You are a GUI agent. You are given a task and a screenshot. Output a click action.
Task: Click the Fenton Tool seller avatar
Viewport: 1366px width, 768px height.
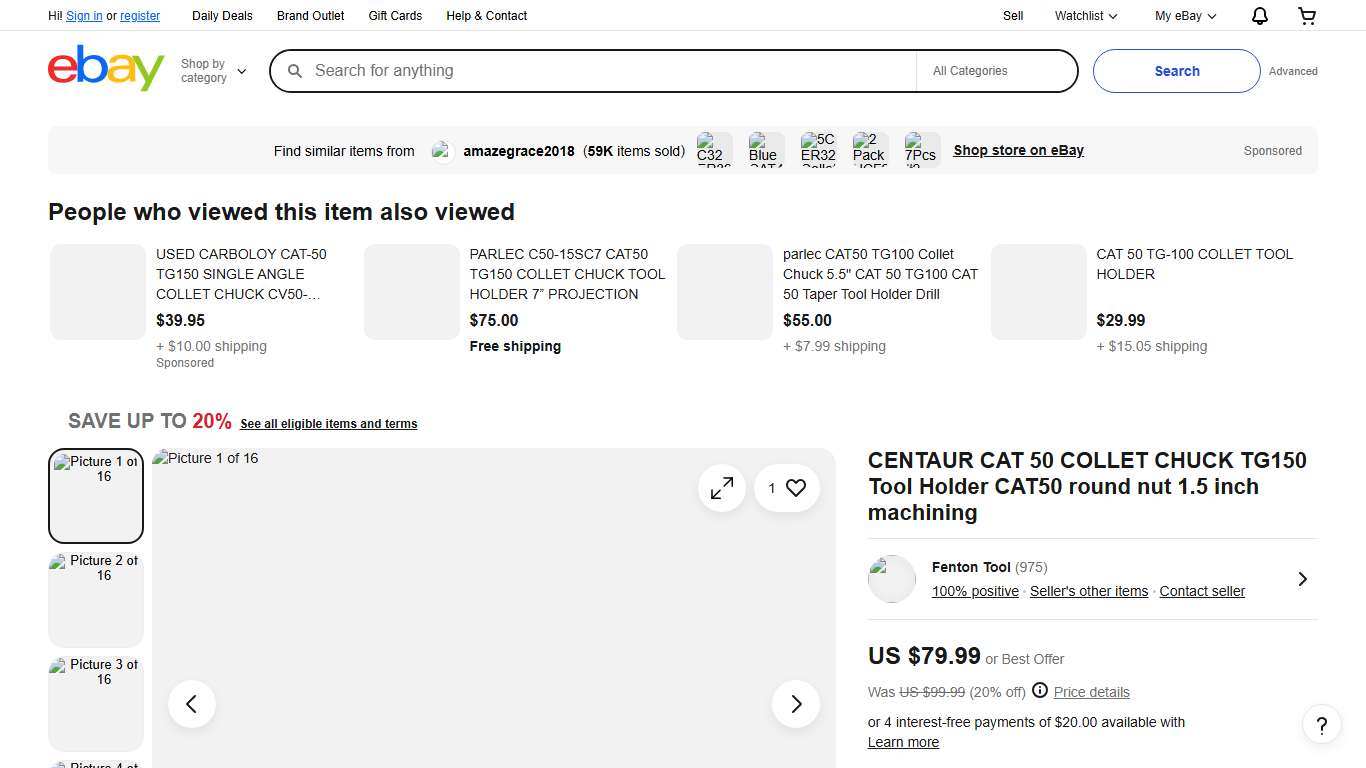click(x=891, y=579)
